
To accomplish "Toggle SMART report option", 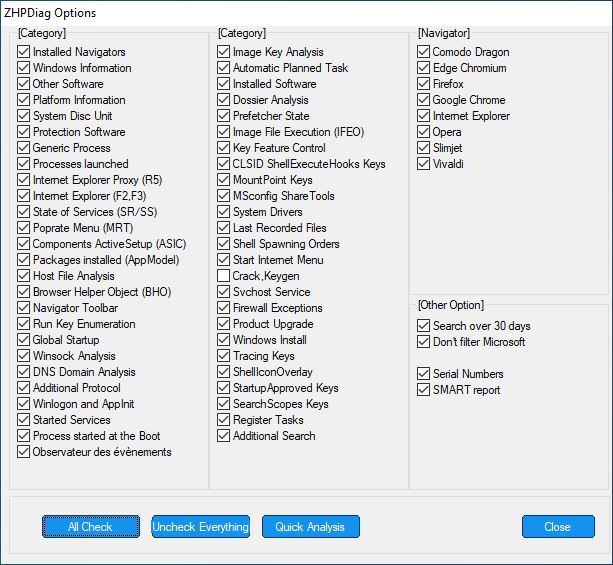I will pos(423,390).
